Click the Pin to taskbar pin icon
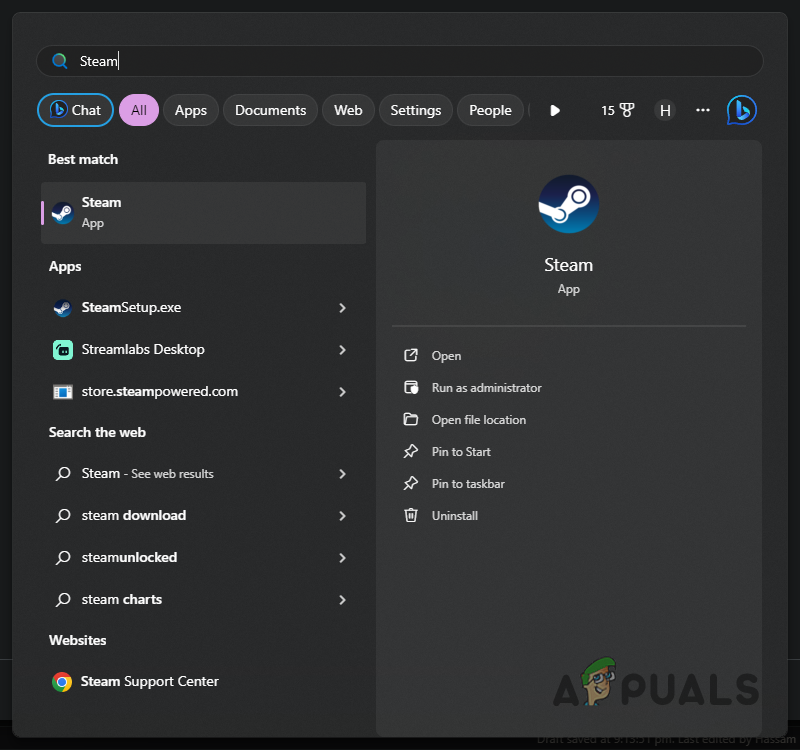The image size is (800, 750). [411, 484]
